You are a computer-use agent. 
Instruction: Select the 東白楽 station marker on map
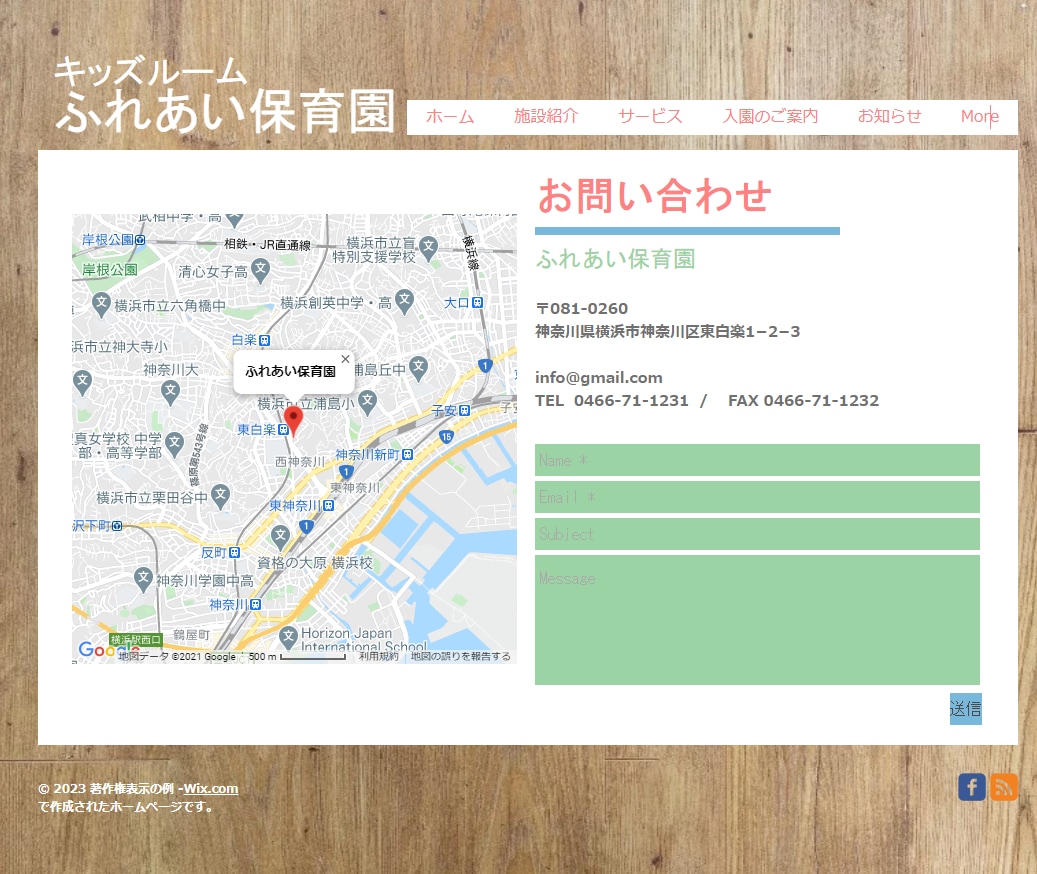[x=283, y=430]
